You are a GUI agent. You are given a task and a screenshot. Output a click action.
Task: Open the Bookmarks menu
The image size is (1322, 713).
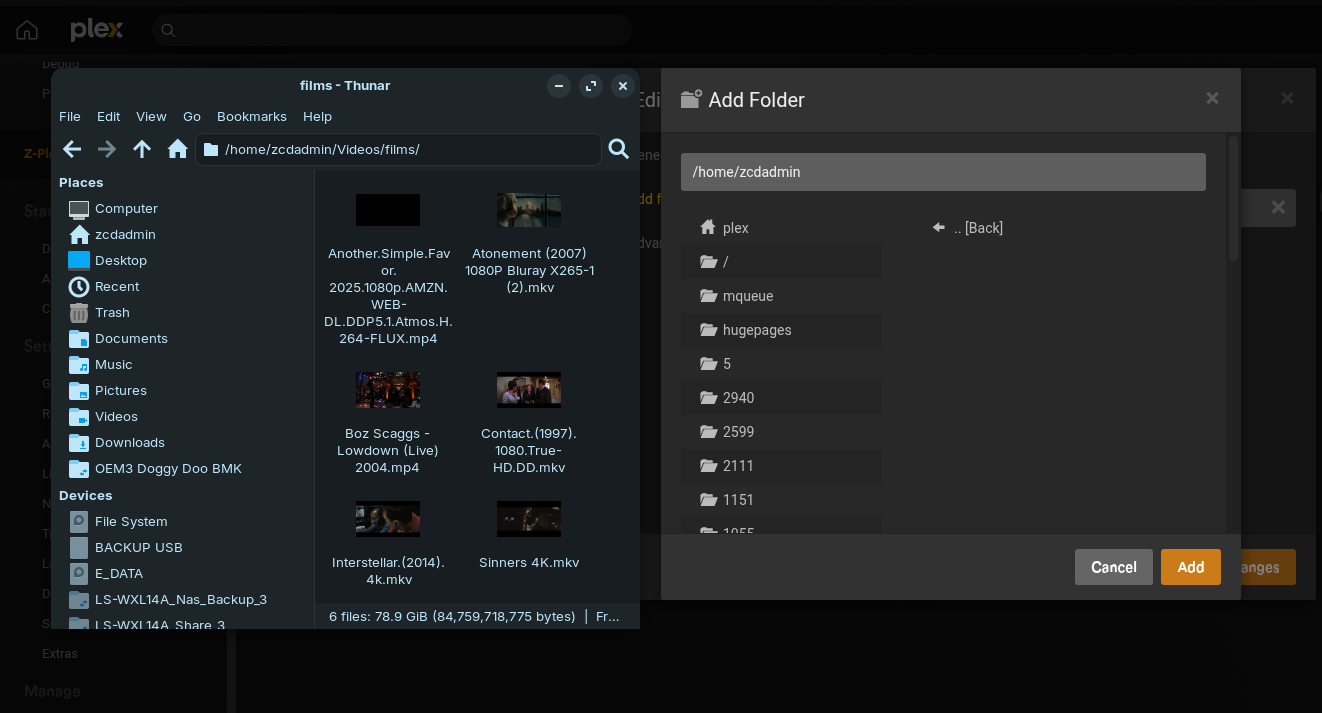(251, 116)
